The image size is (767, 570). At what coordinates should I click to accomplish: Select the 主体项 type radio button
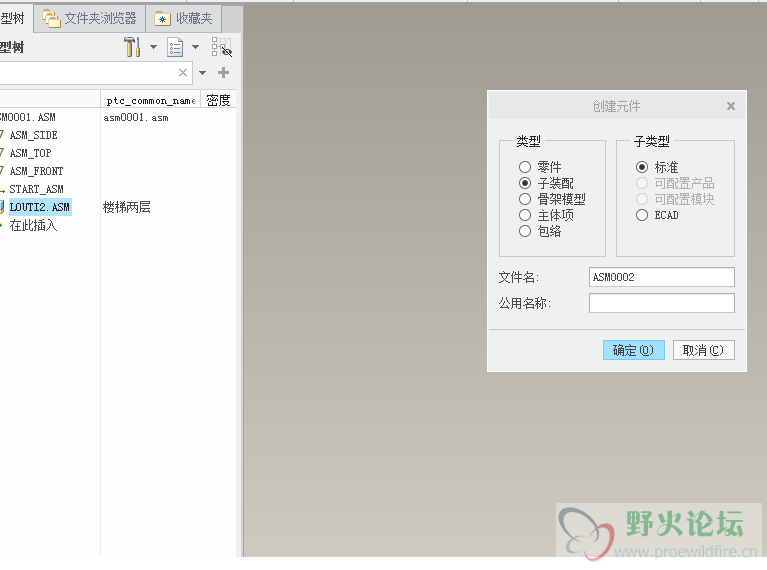(525, 215)
